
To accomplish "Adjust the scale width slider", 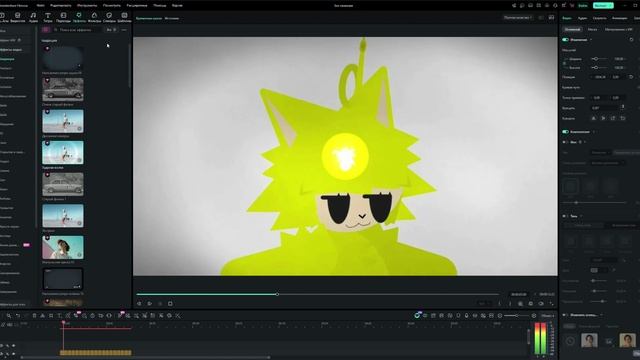I will tap(599, 59).
